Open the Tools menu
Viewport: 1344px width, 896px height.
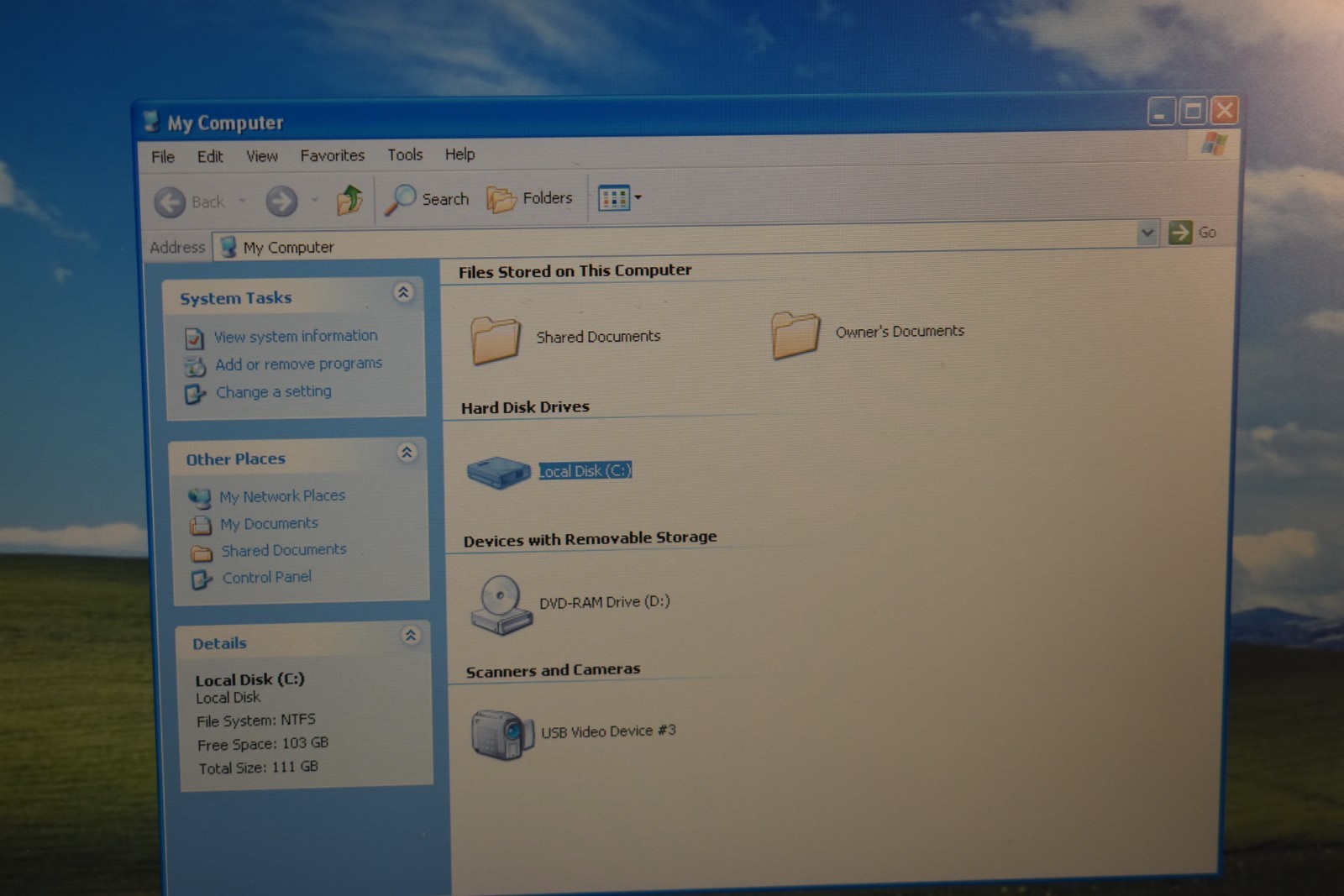(405, 155)
